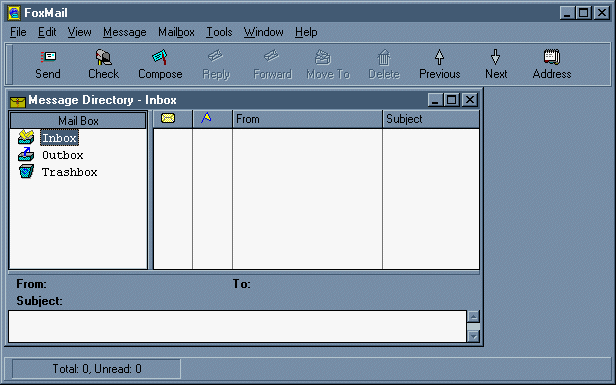
Task: Open the Message menu
Action: pos(125,32)
